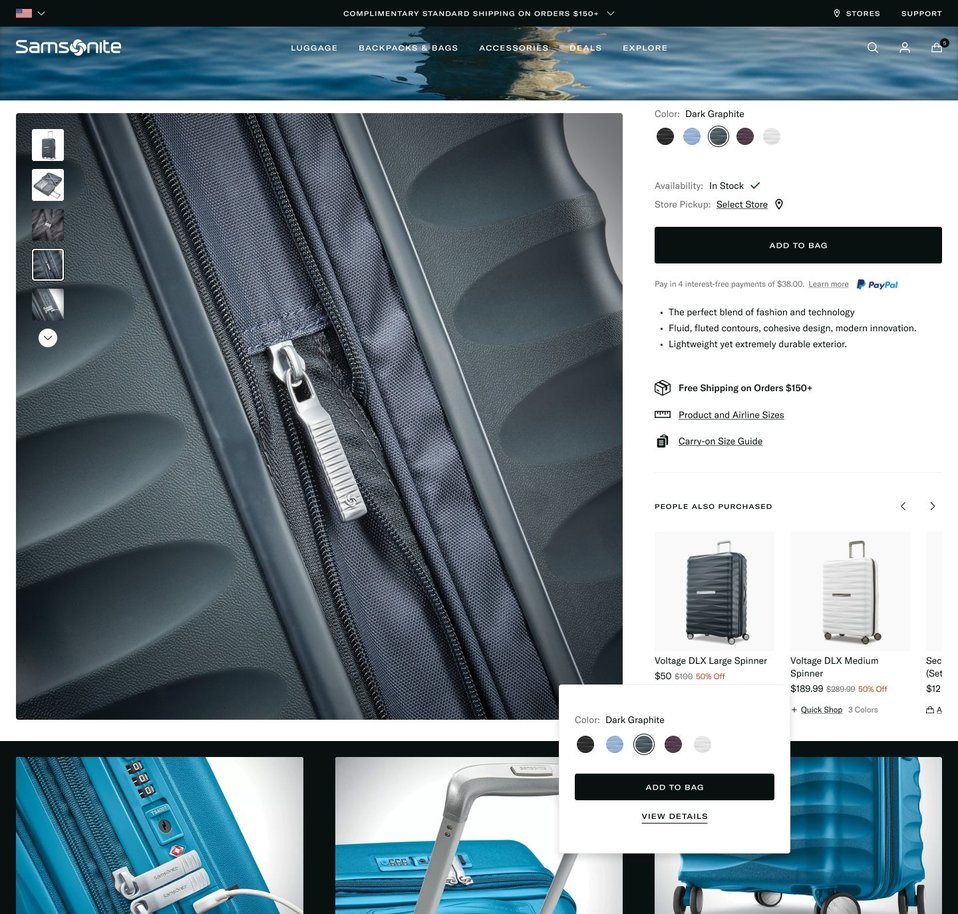Screen dimensions: 958x914
Task: Open the Luggage menu
Action: 314,48
